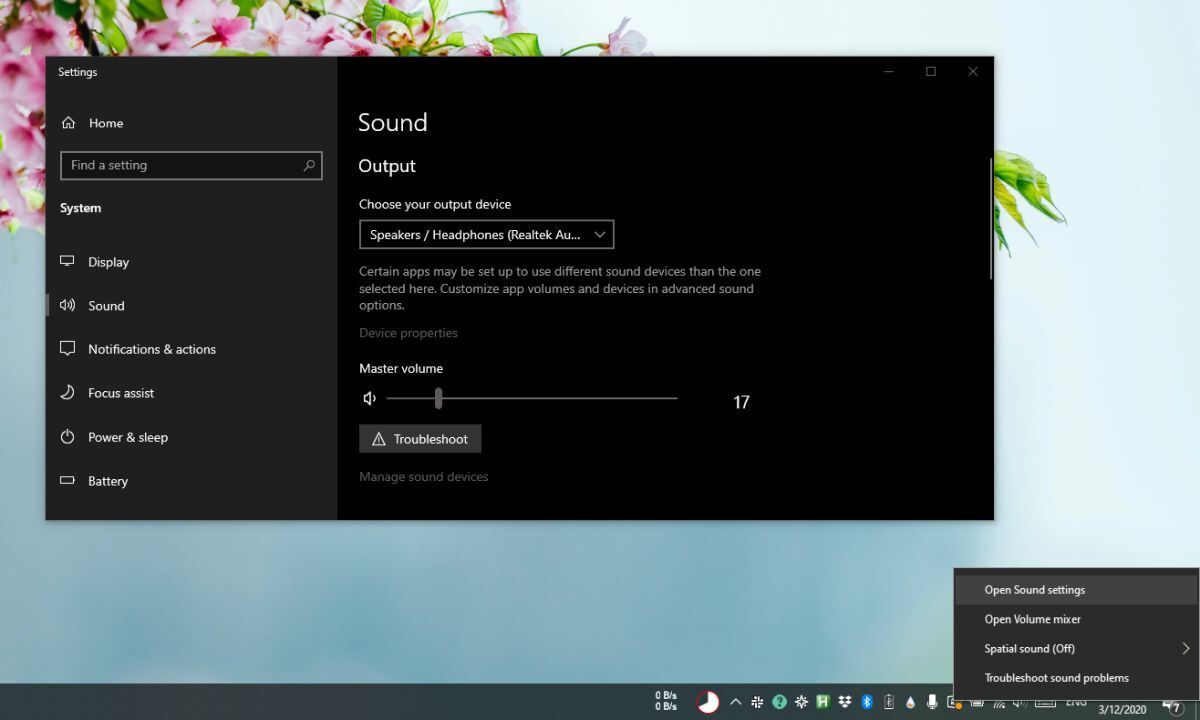The height and width of the screenshot is (720, 1200).
Task: Choose Troubleshoot sound problems menu entry
Action: 1056,677
